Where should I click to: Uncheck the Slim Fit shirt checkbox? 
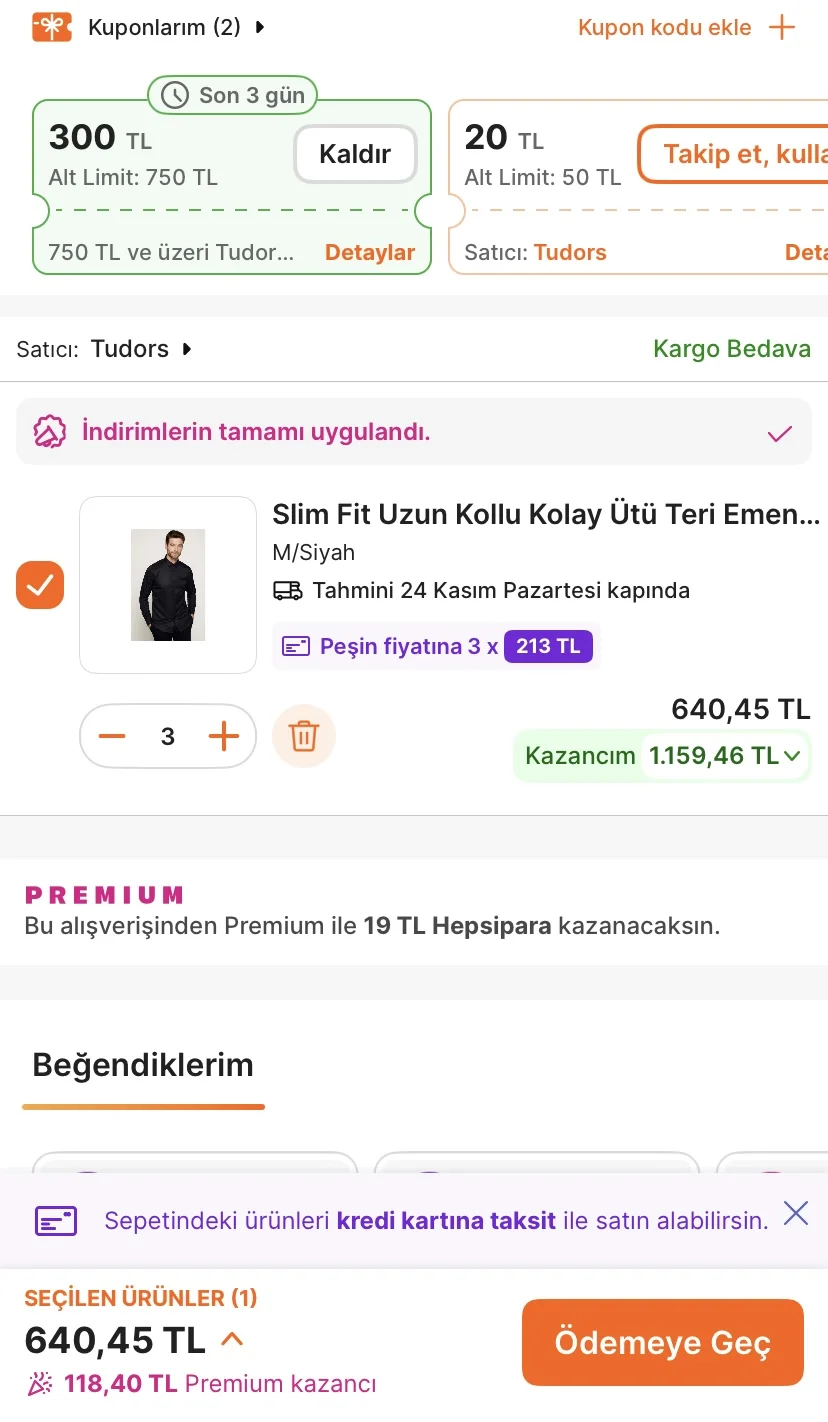pyautogui.click(x=40, y=585)
